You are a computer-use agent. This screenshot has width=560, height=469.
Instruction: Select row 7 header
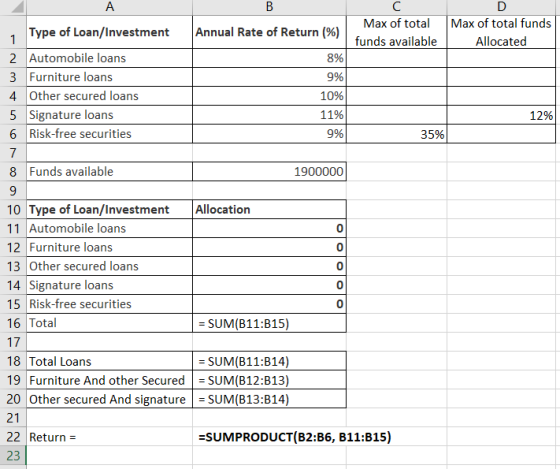pos(13,153)
